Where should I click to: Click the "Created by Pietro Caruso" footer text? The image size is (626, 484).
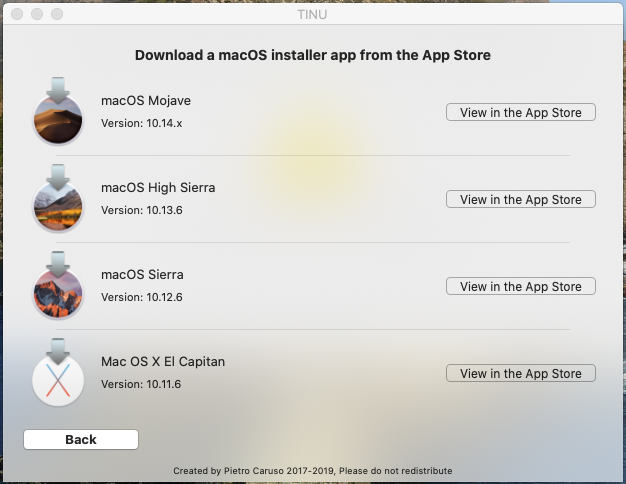click(x=313, y=471)
